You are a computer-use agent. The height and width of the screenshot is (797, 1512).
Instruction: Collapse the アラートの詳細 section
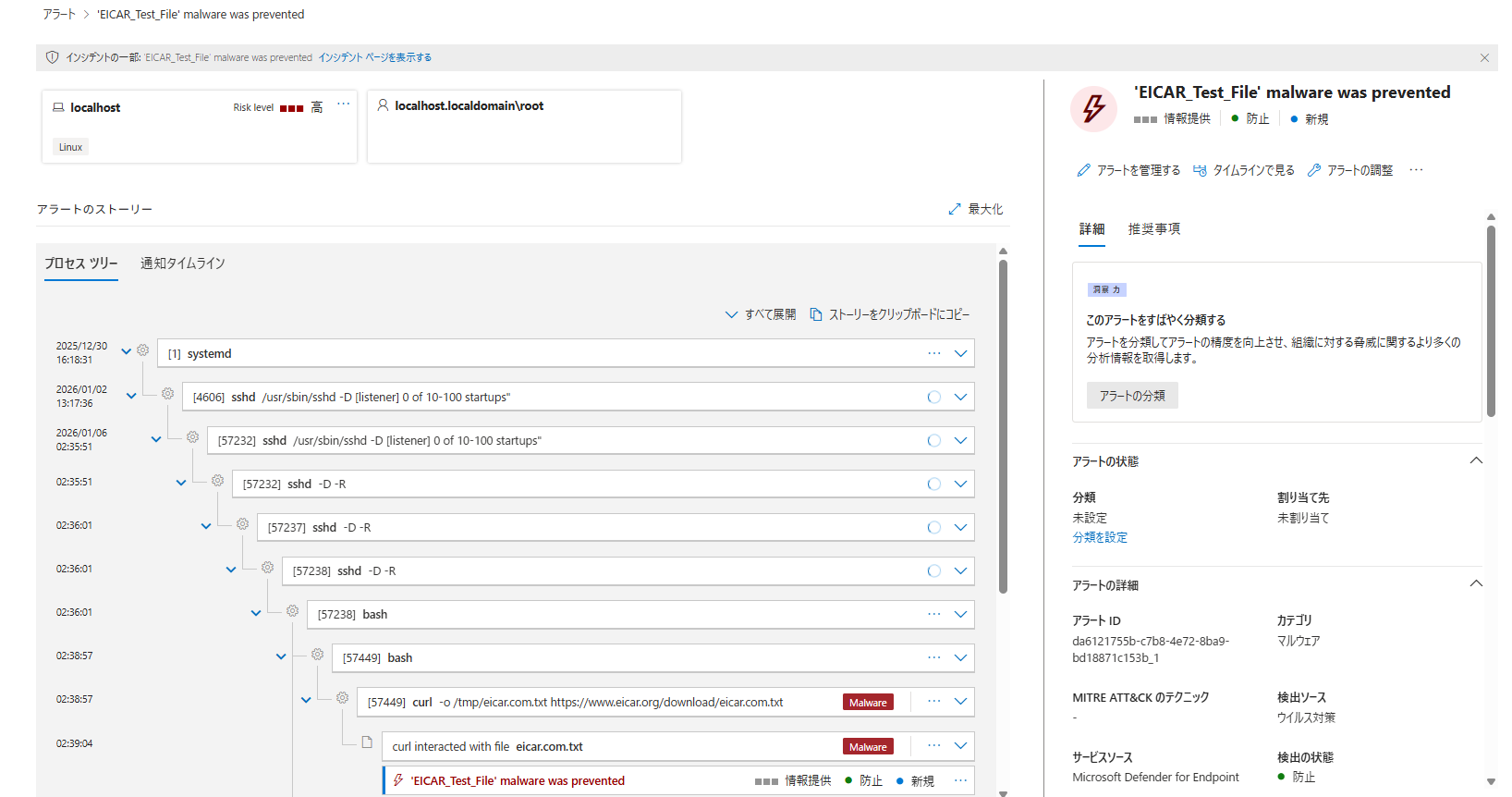1476,583
